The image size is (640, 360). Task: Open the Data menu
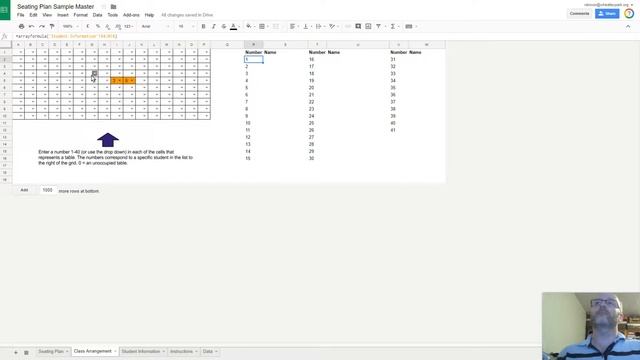[98, 15]
